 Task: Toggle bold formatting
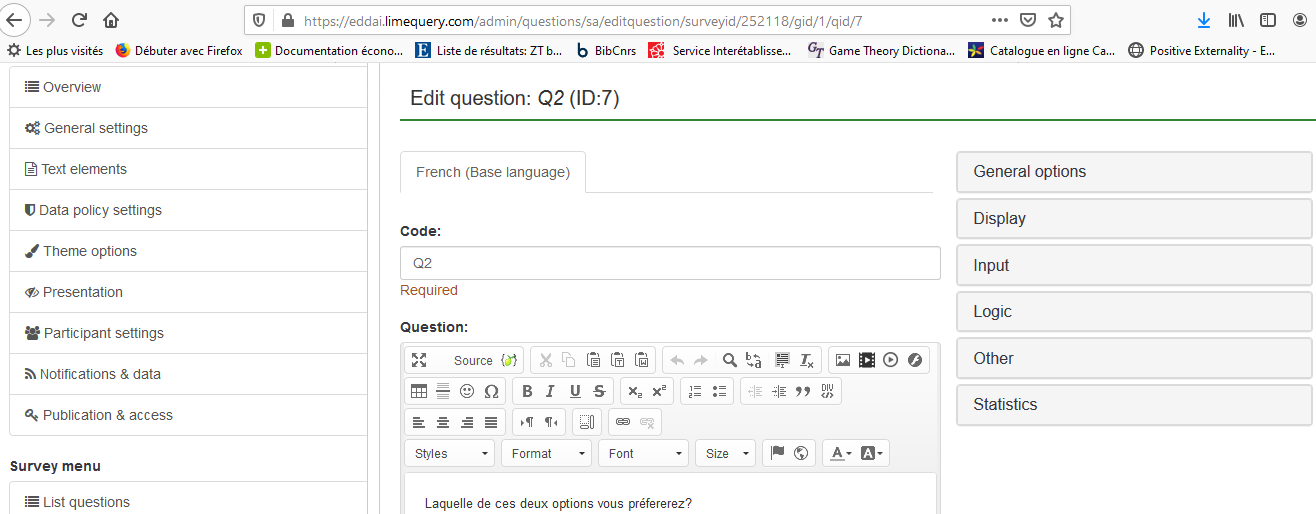pos(527,391)
